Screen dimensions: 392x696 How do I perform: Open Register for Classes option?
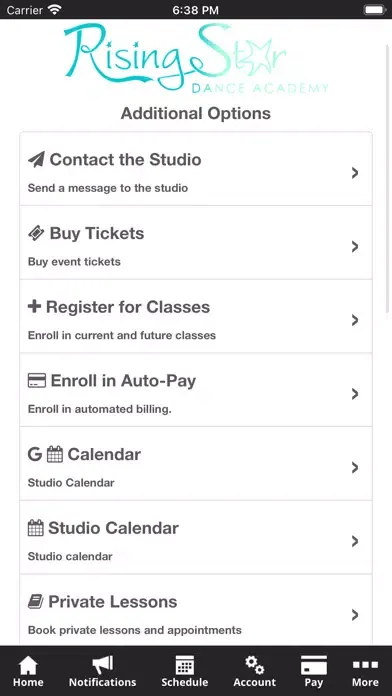pyautogui.click(x=196, y=316)
